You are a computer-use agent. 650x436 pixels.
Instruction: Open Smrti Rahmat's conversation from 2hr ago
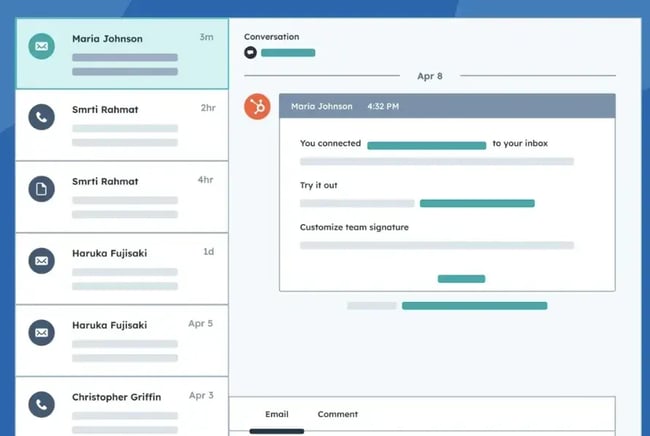(x=122, y=125)
